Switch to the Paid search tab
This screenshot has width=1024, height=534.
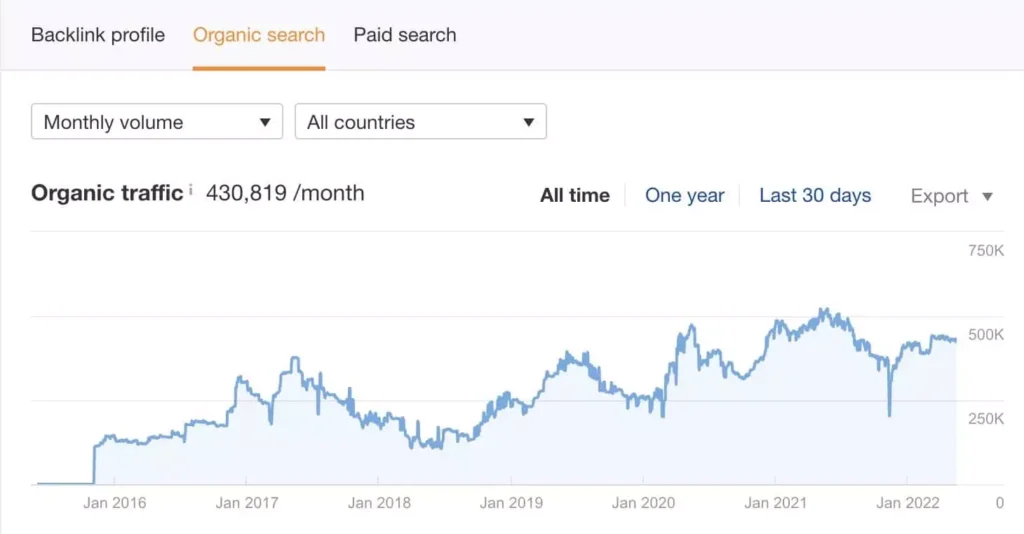405,35
